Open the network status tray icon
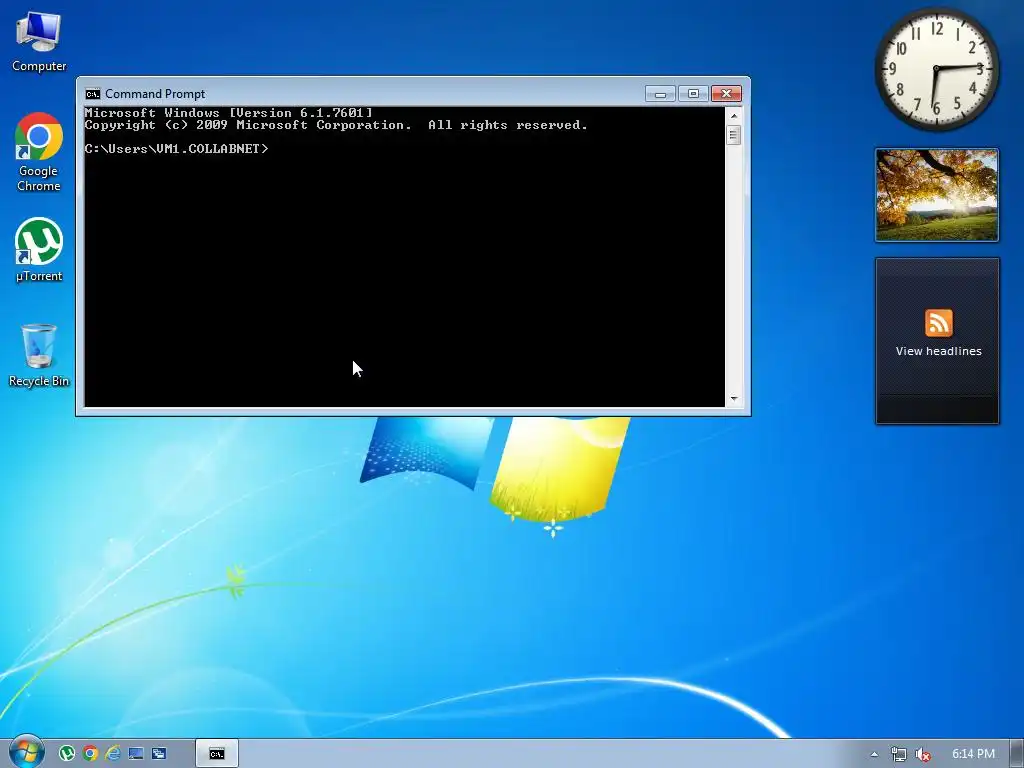This screenshot has width=1024, height=768. point(899,754)
